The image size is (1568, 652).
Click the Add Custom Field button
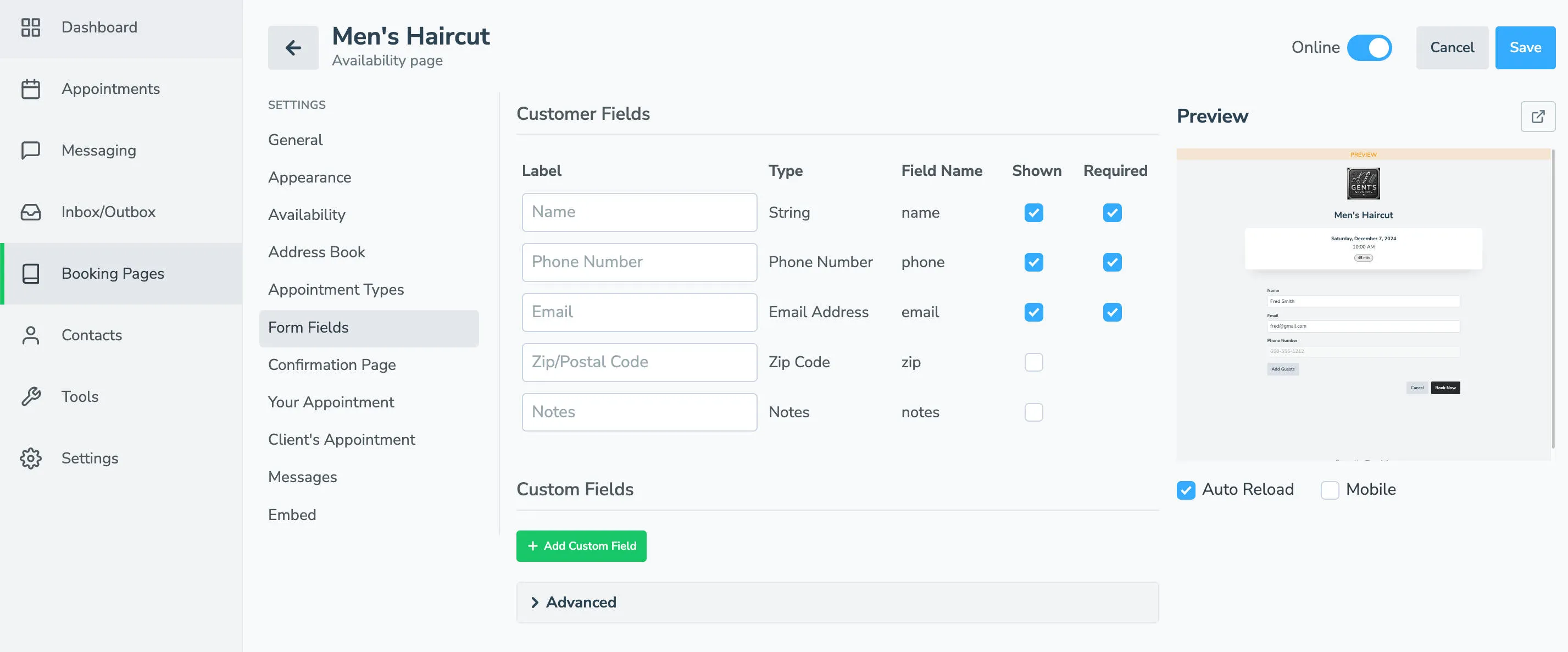[x=581, y=546]
